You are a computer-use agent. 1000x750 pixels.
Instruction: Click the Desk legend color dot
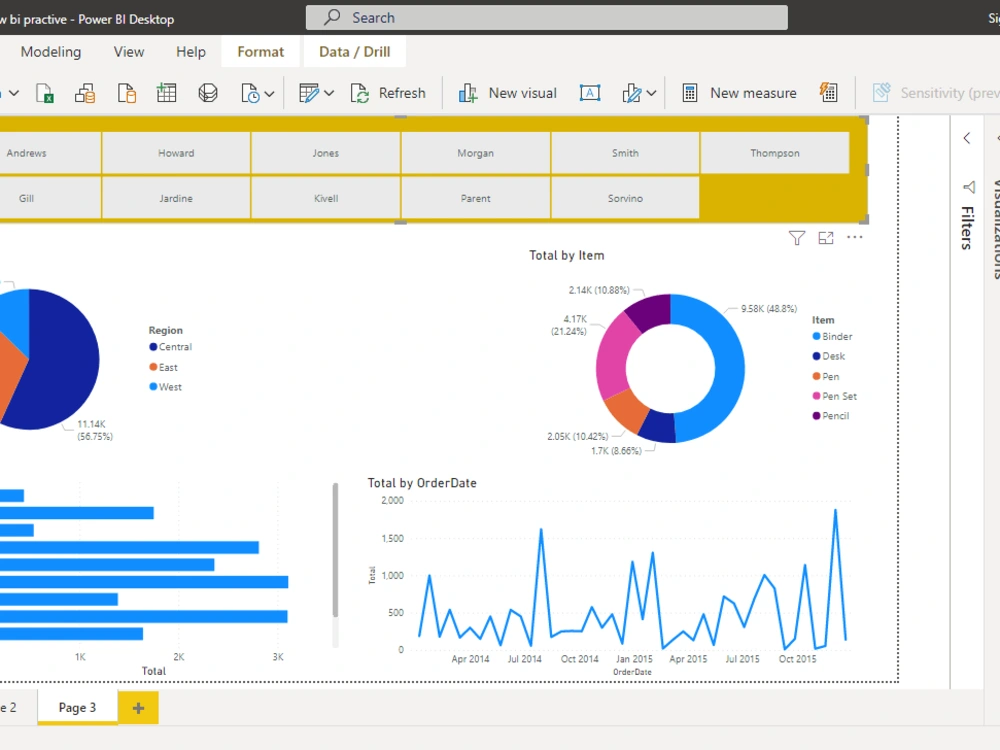click(816, 356)
